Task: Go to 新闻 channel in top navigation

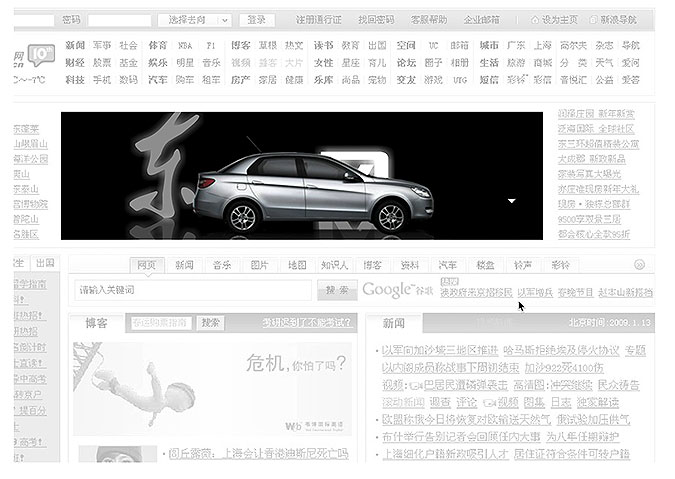Action: 75,46
